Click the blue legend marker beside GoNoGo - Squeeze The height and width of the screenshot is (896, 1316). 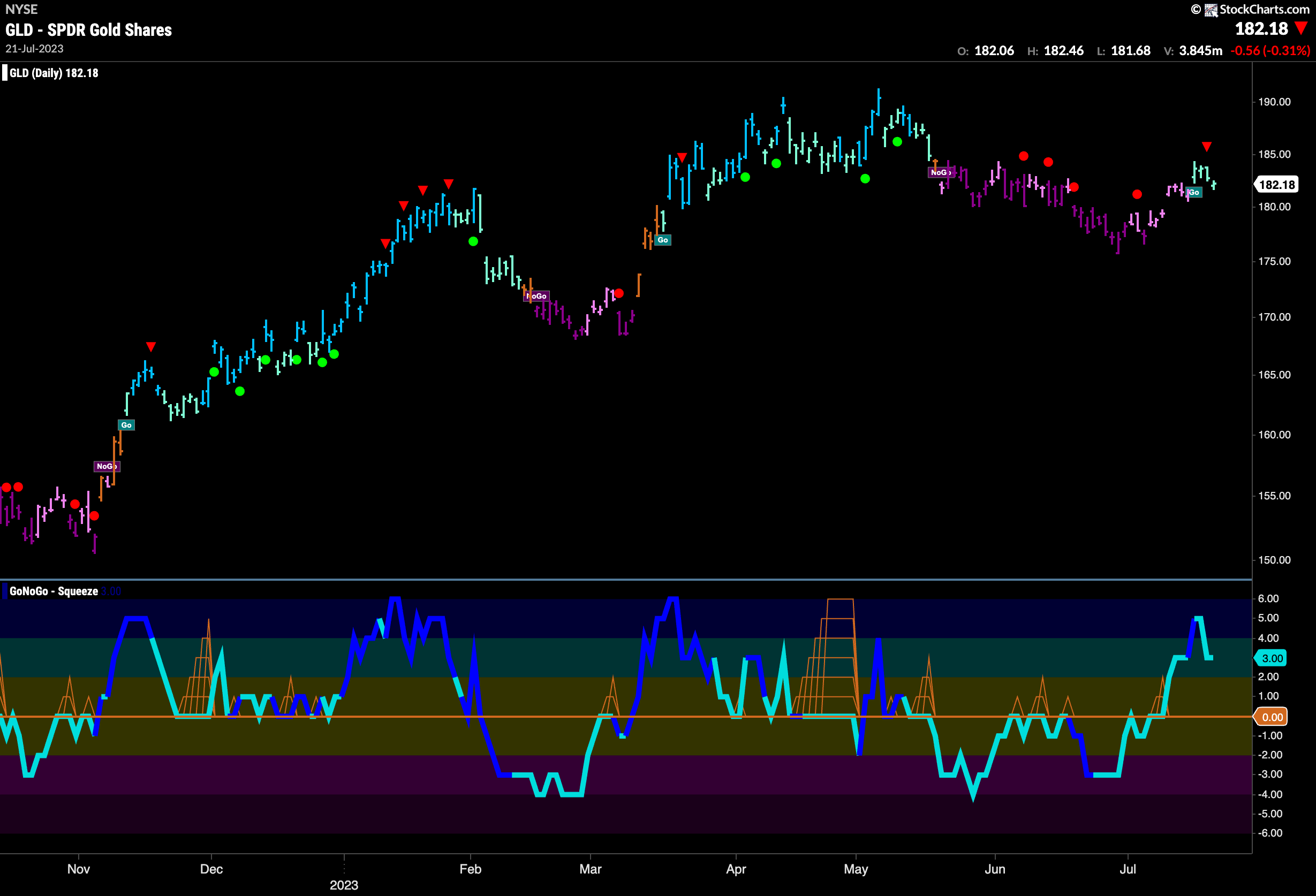click(x=4, y=591)
